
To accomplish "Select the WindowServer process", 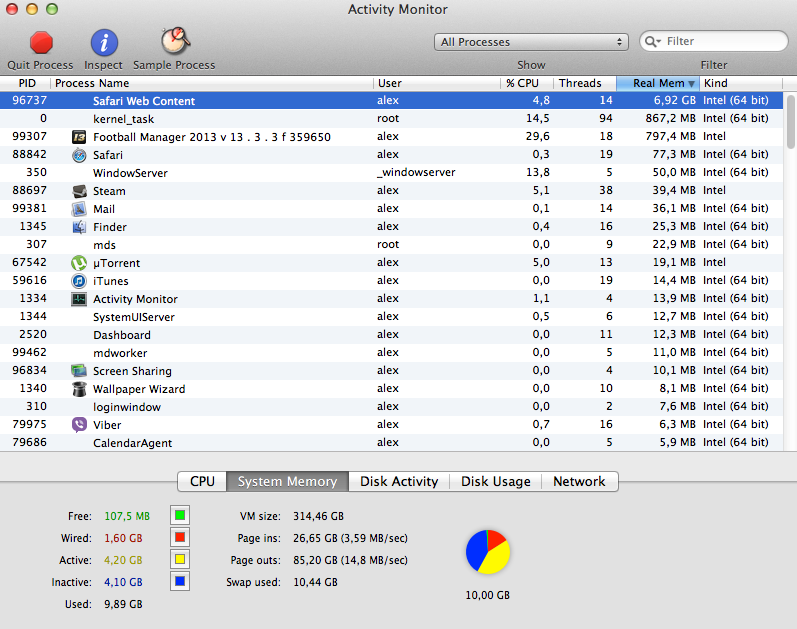I will tap(391, 172).
